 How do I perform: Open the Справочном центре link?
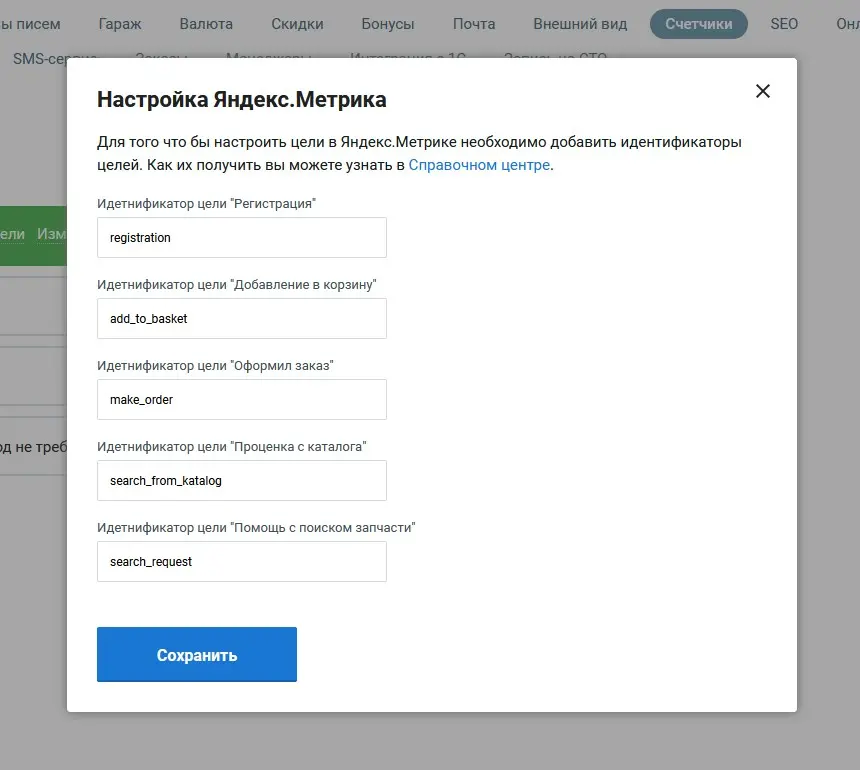(479, 165)
